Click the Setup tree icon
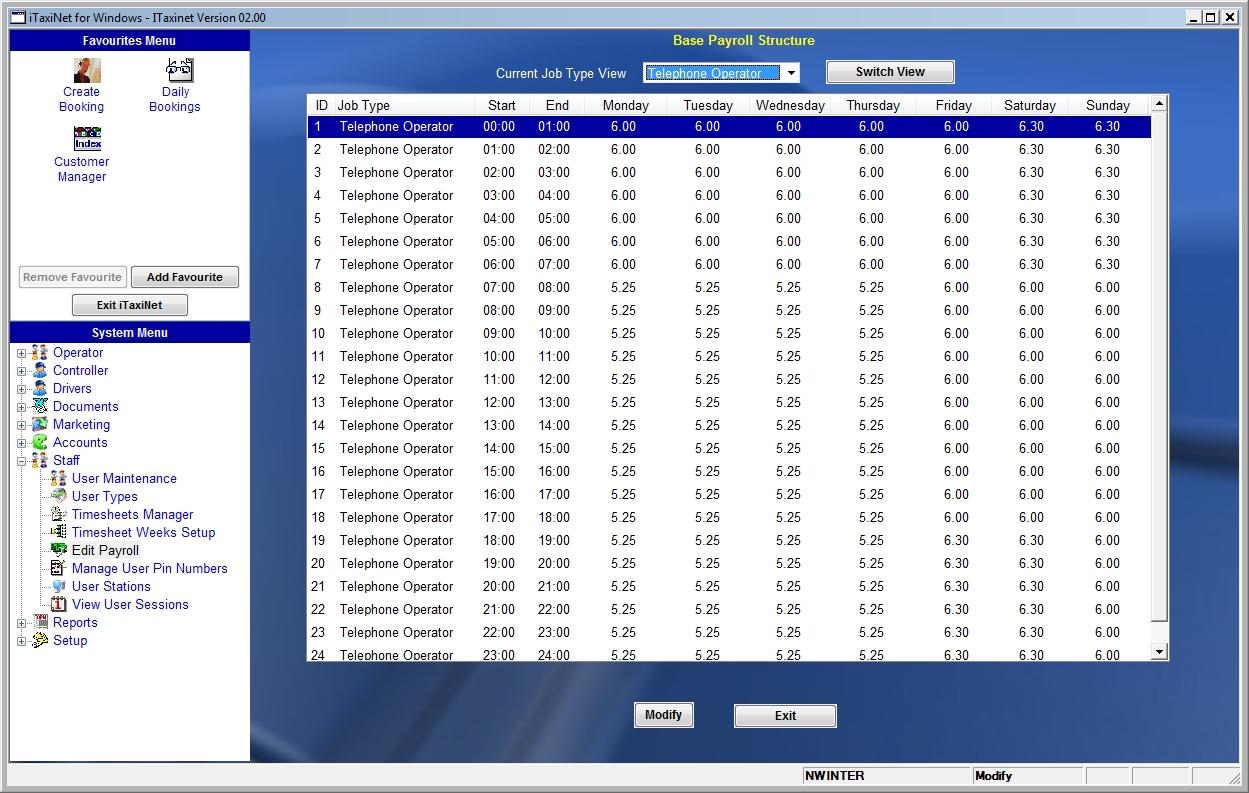Screen dimensions: 1249x793 point(39,641)
